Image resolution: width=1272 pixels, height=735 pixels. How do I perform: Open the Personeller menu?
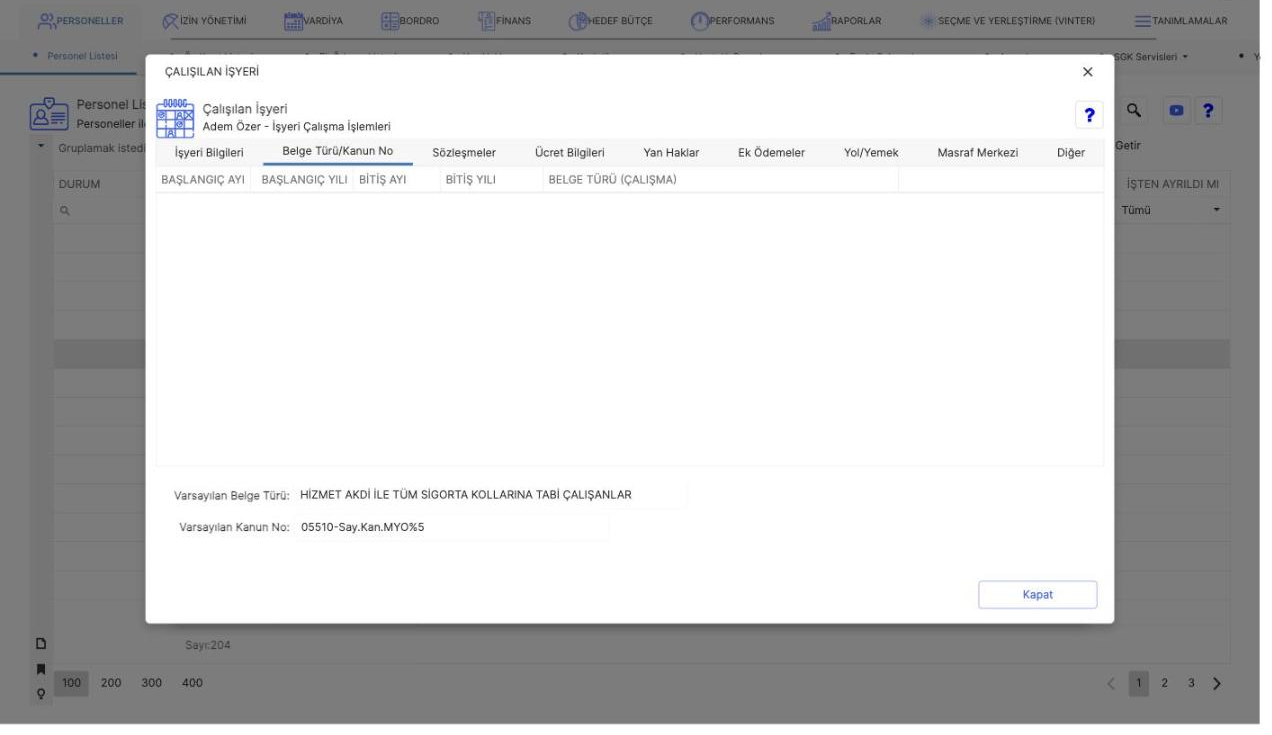(80, 21)
